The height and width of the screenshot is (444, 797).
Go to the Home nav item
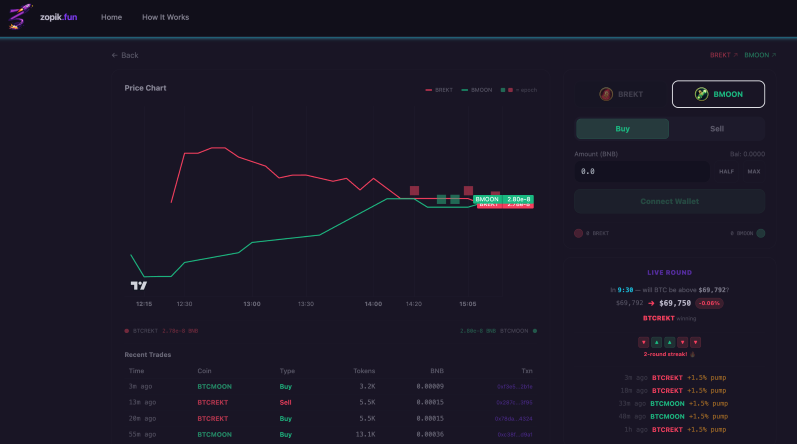[111, 17]
